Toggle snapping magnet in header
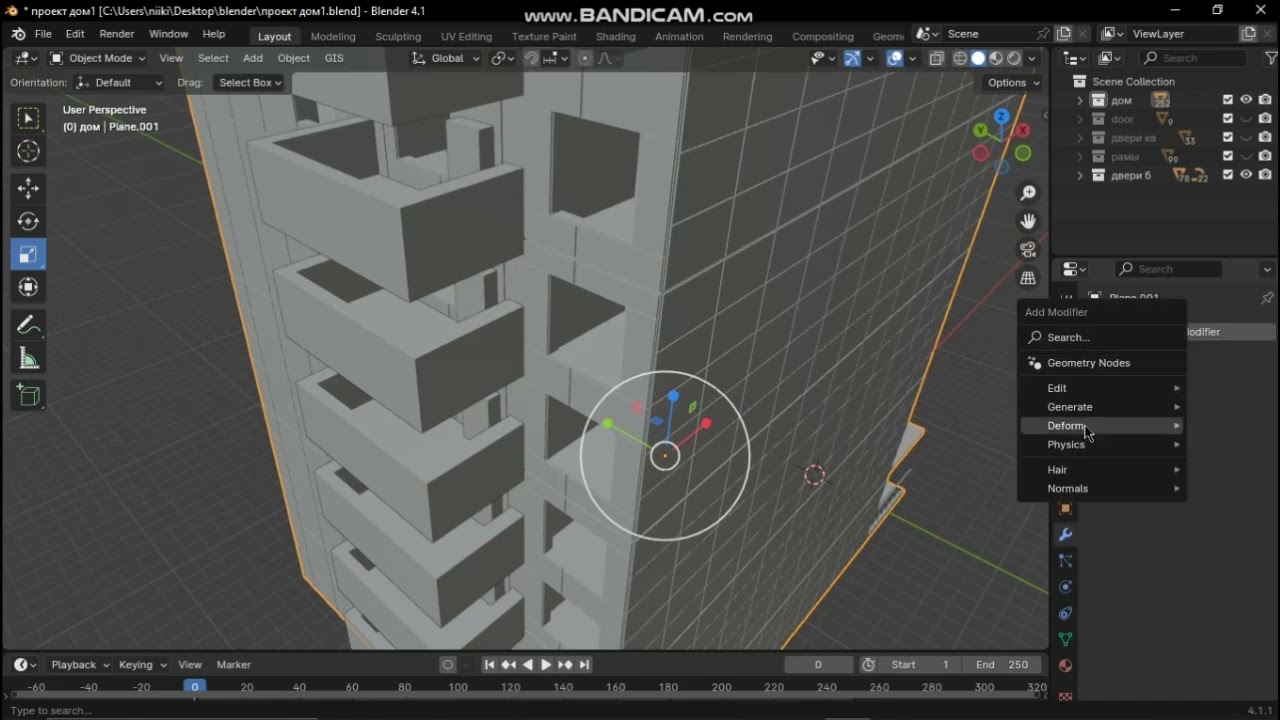Image resolution: width=1280 pixels, height=720 pixels. pos(532,59)
